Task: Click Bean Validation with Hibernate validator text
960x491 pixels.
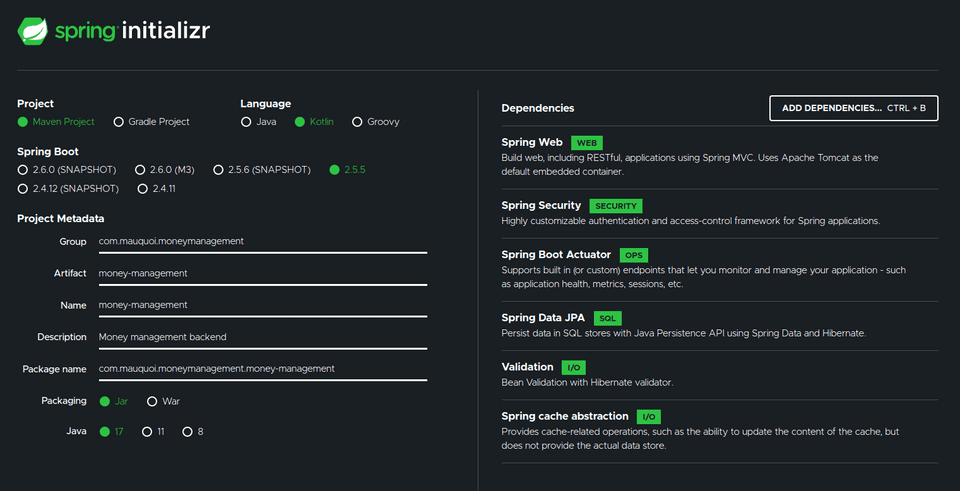Action: (x=587, y=383)
